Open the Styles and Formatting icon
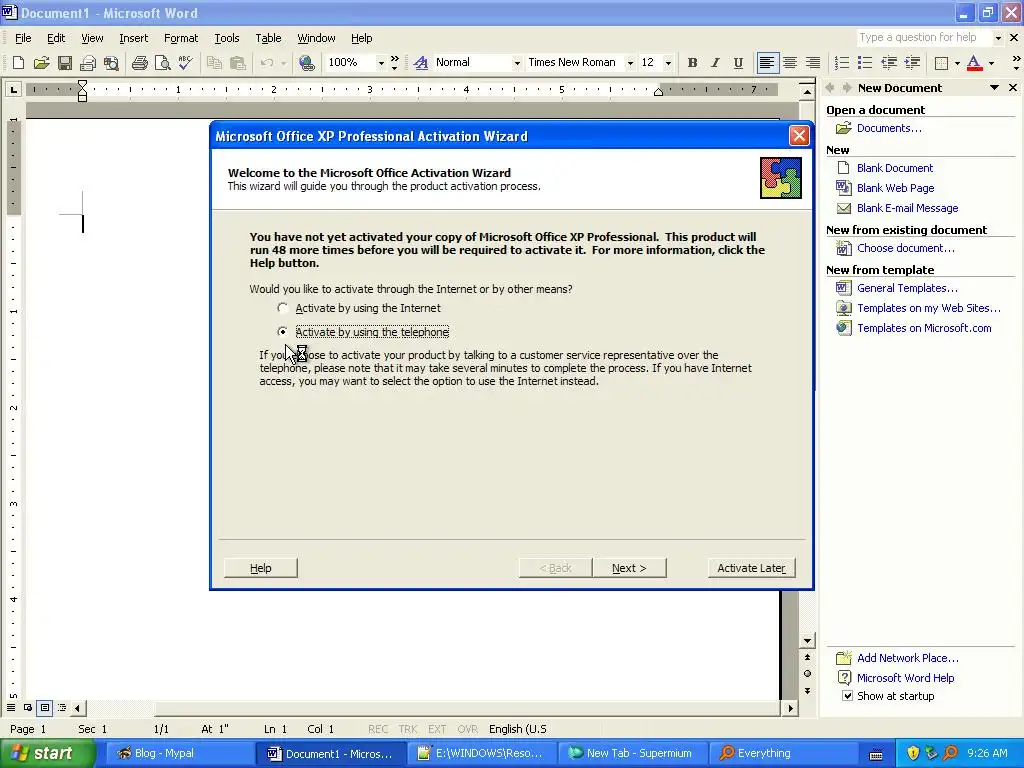The height and width of the screenshot is (768, 1024). (x=421, y=63)
